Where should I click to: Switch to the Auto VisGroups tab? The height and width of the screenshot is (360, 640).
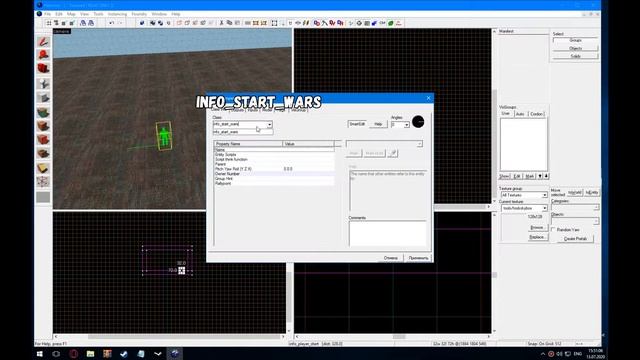point(520,114)
